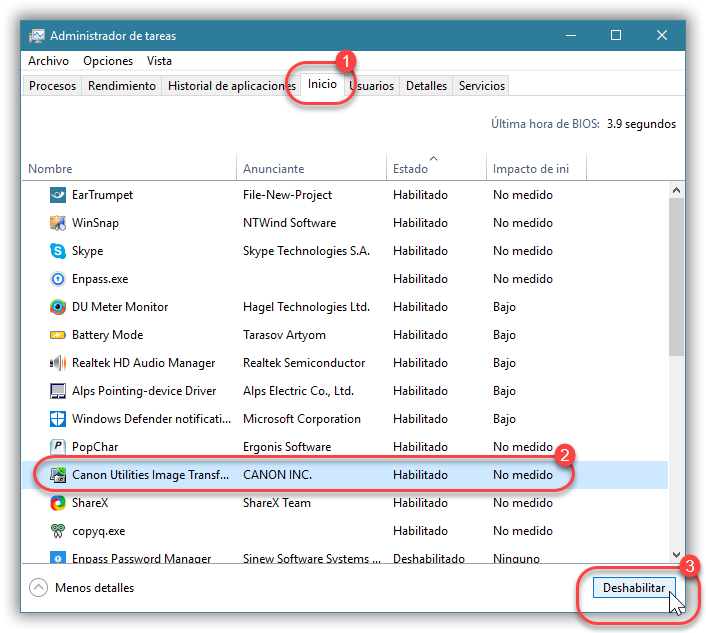
Task: Open the Opciones menu
Action: click(108, 61)
